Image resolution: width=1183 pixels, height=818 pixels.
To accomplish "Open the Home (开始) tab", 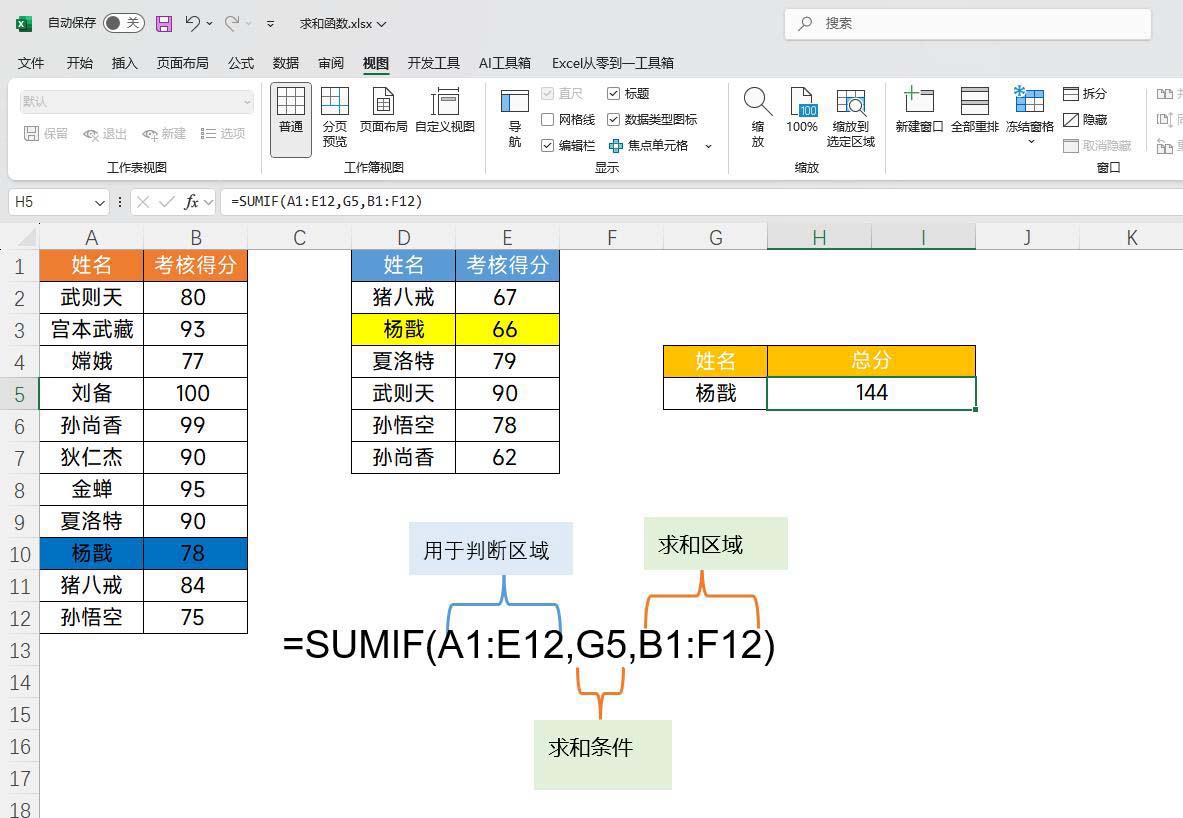I will 79,63.
